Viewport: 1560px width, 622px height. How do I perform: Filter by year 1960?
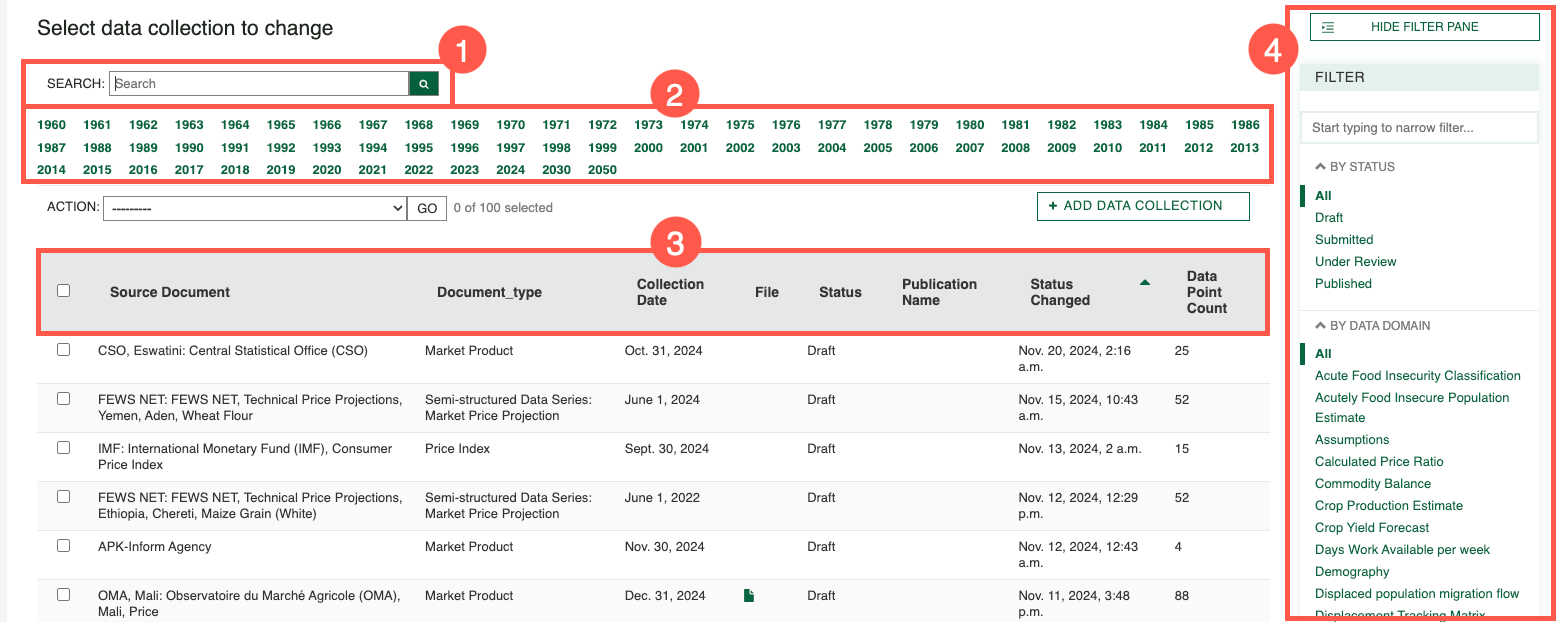pos(51,125)
